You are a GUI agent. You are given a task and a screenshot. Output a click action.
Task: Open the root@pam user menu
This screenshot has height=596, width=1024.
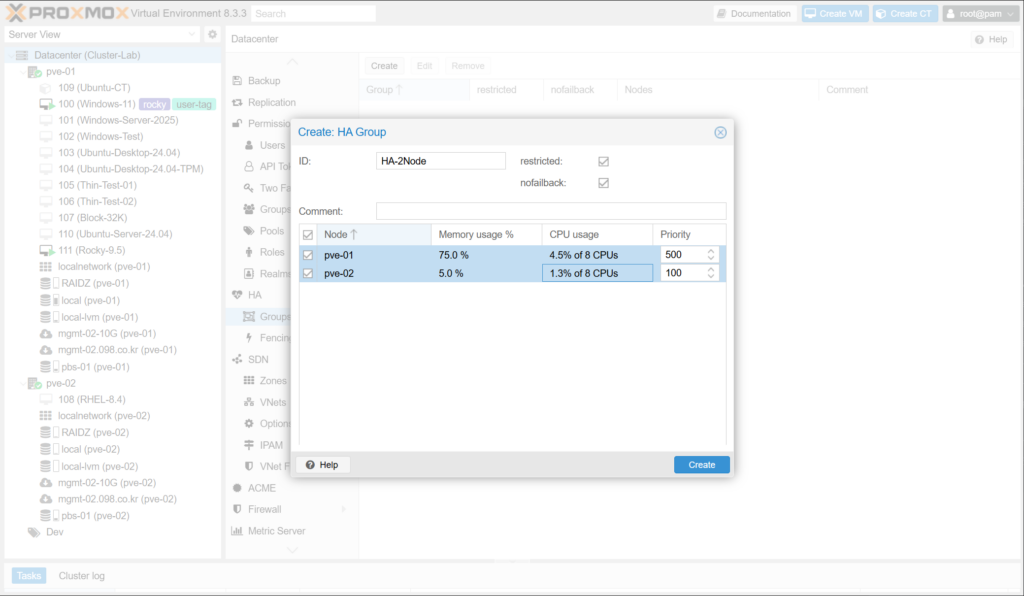click(979, 14)
